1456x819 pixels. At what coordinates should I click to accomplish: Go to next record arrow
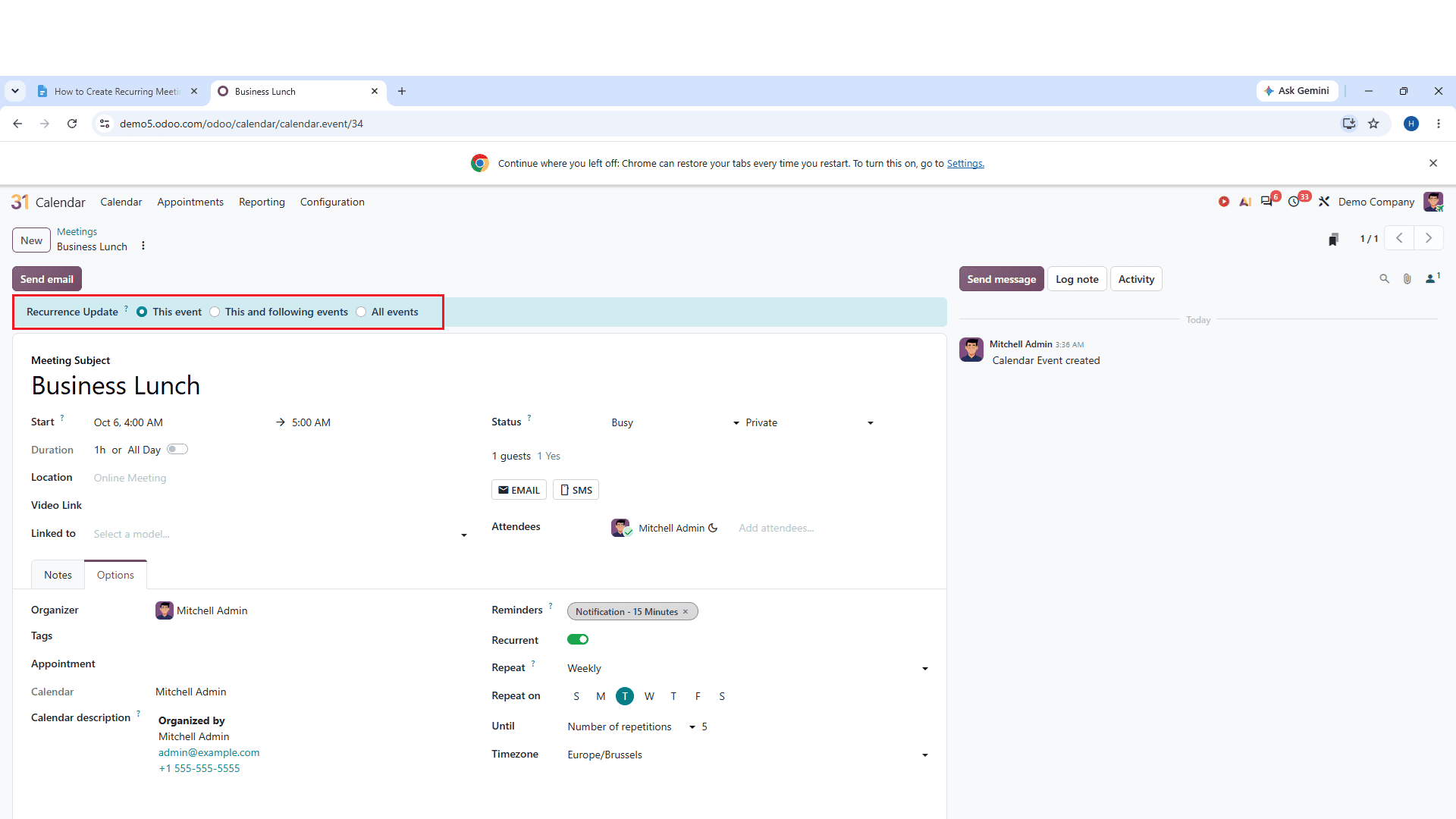1429,238
